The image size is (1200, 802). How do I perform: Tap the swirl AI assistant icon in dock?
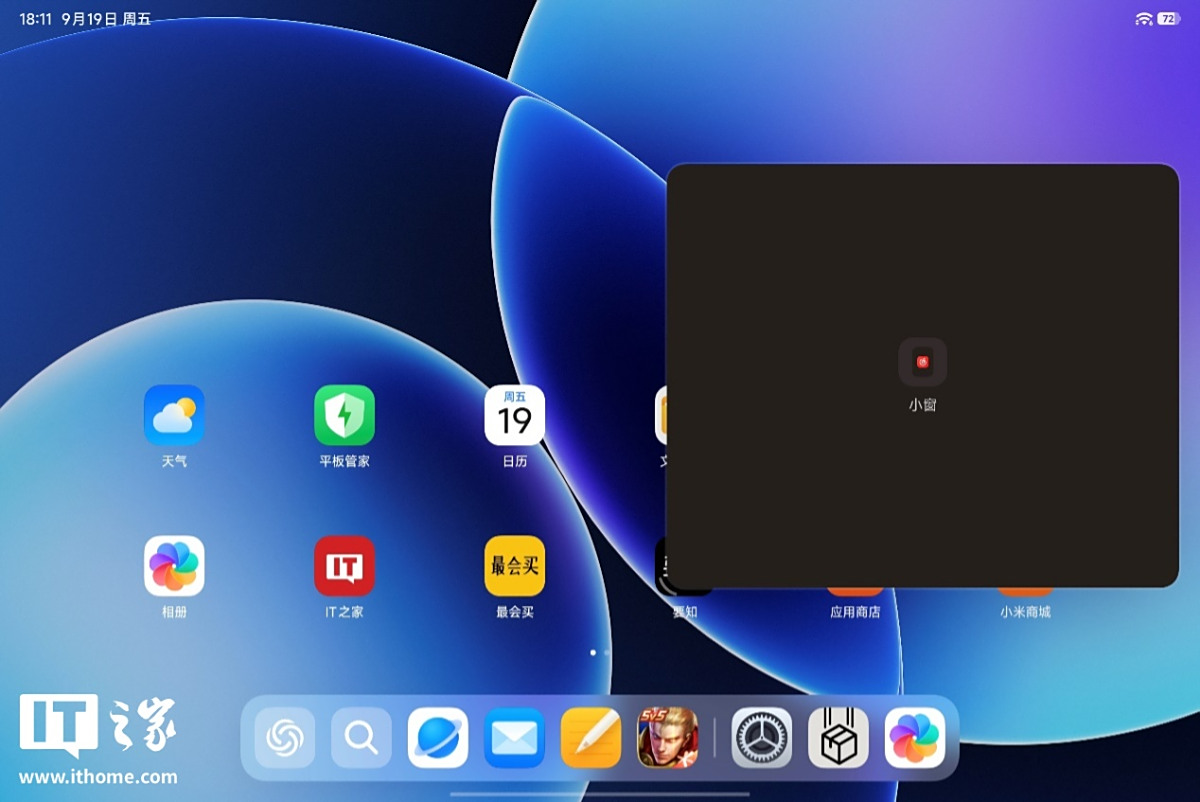coord(285,738)
